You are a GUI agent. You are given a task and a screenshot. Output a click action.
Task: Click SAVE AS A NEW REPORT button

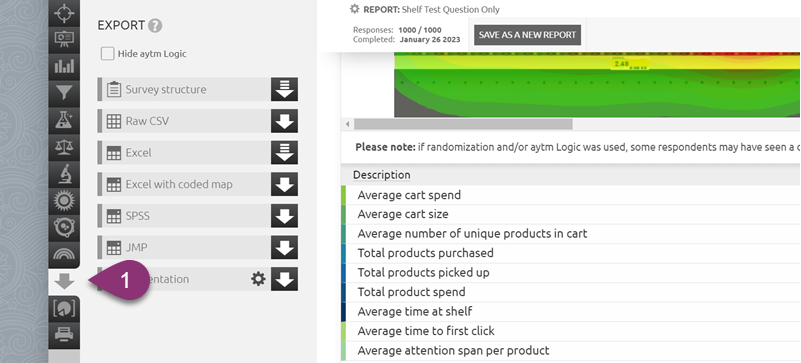pyautogui.click(x=527, y=35)
